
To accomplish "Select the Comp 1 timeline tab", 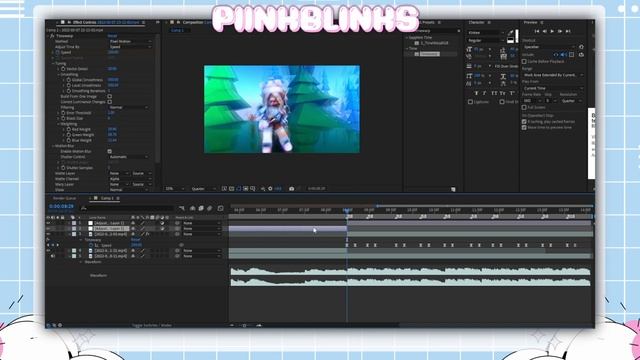I will point(107,198).
